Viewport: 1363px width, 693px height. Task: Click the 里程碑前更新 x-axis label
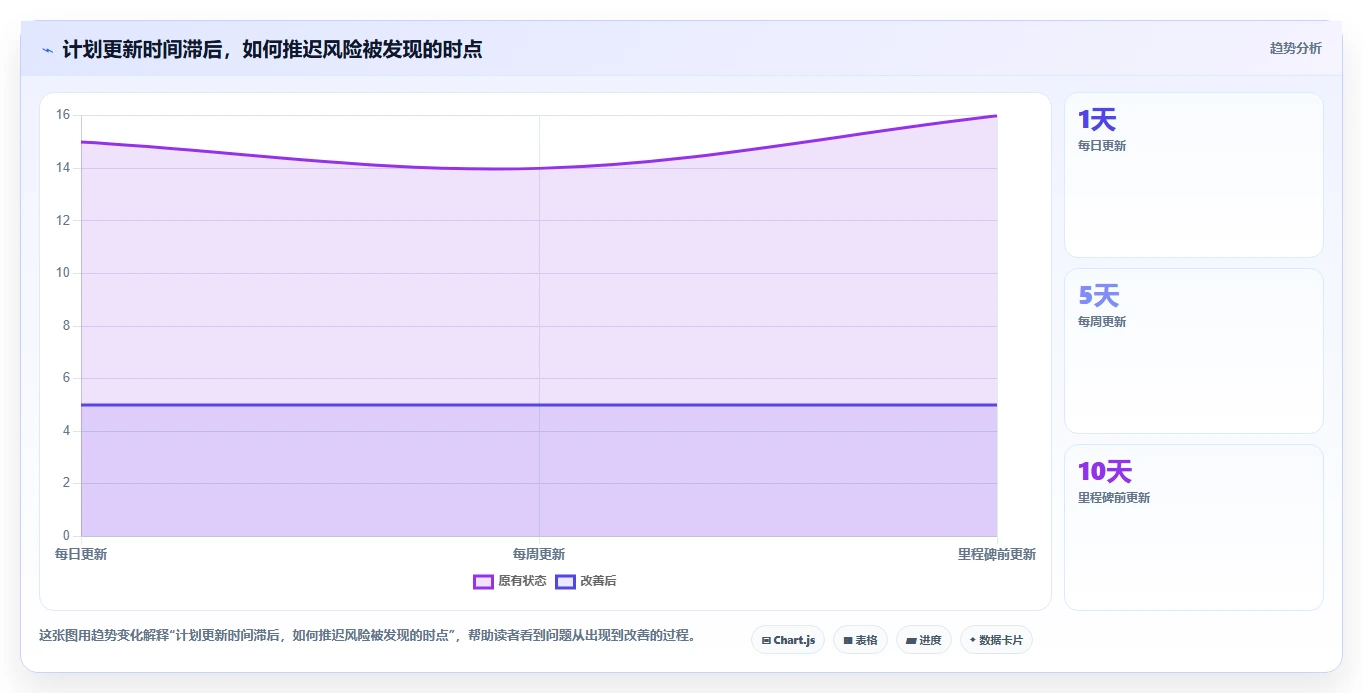[x=997, y=554]
